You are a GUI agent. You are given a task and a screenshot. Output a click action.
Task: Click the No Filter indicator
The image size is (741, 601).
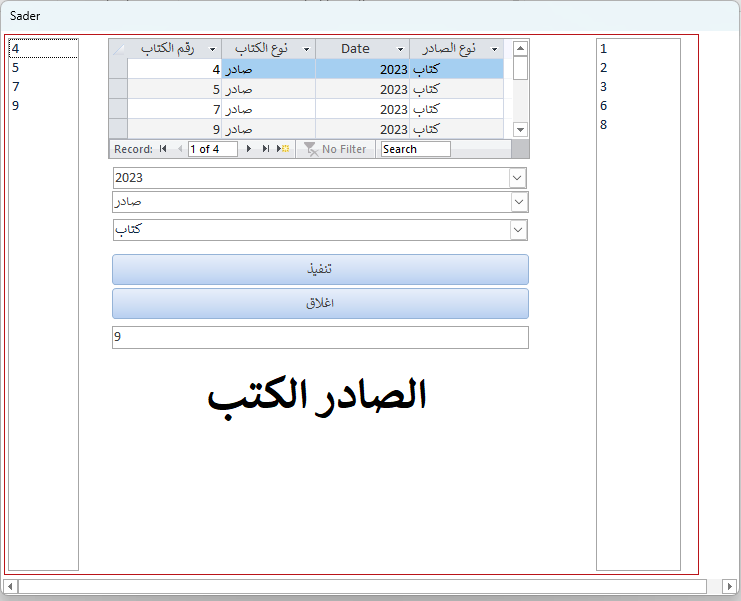pos(336,149)
